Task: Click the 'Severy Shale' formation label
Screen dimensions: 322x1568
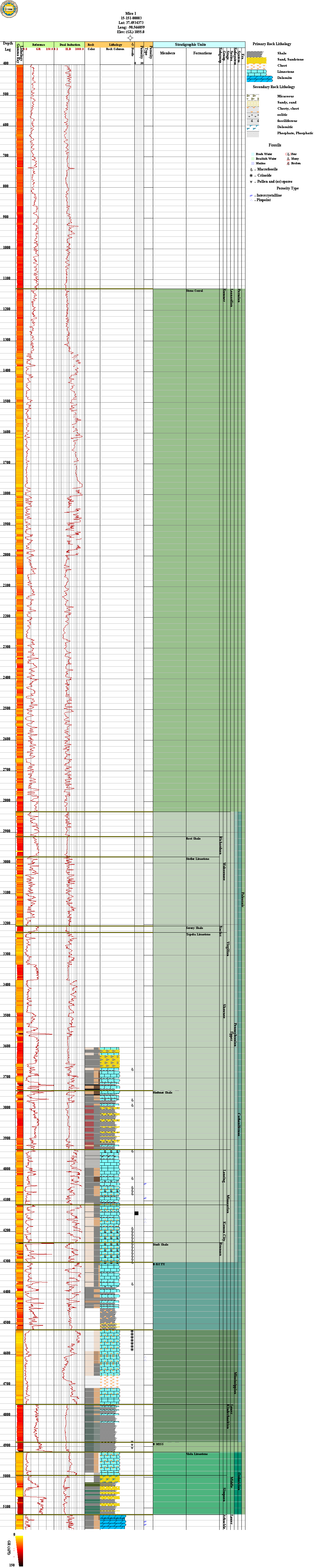Action: click(x=195, y=928)
